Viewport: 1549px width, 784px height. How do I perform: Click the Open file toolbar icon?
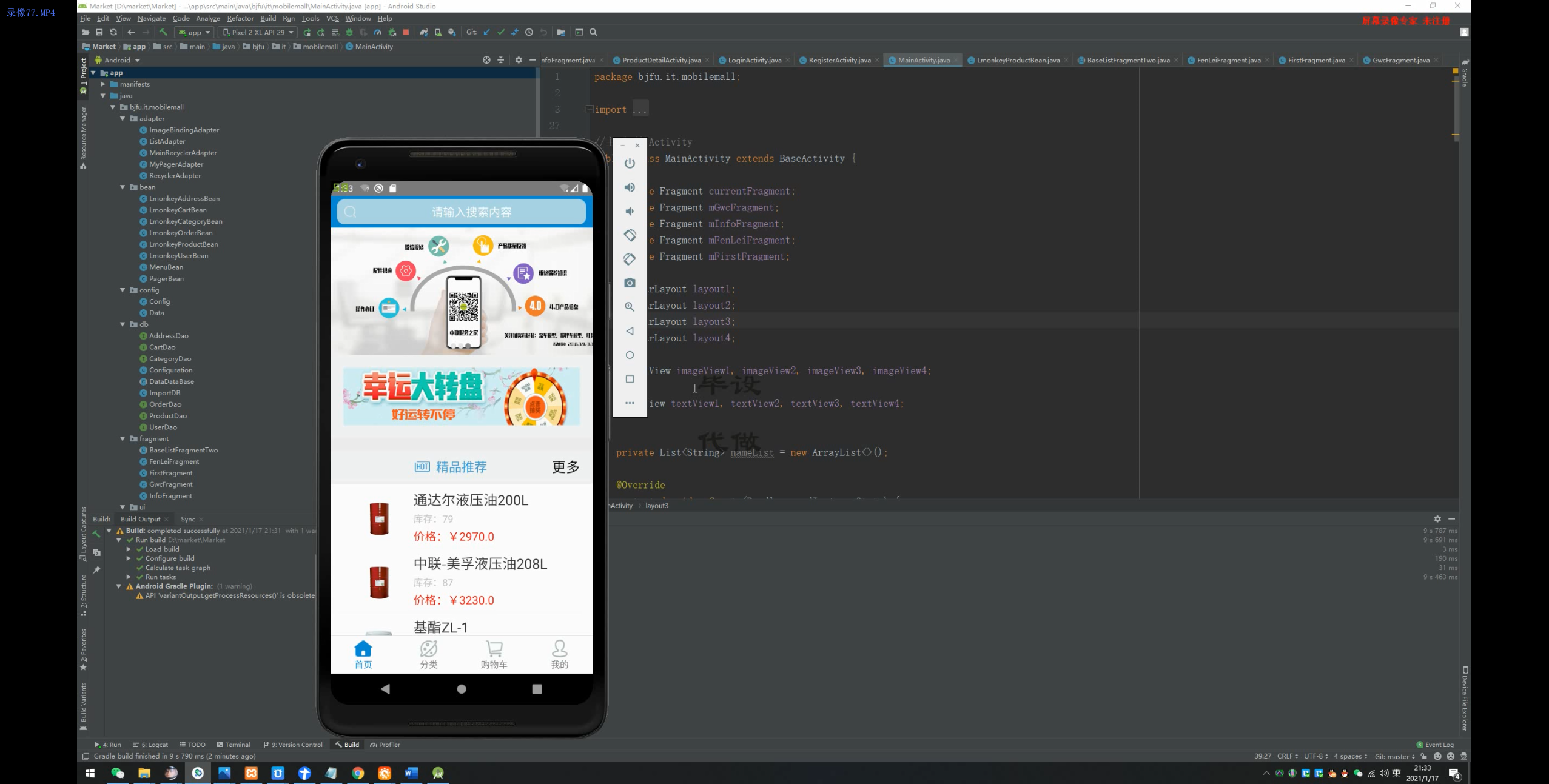pos(86,32)
